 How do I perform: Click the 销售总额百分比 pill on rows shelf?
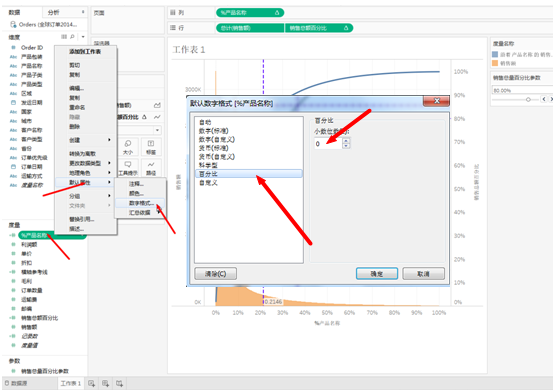pos(319,28)
